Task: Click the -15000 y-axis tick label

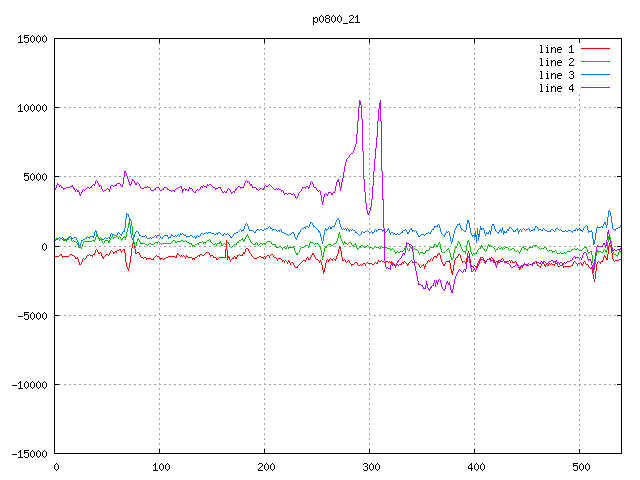Action: pos(28,453)
